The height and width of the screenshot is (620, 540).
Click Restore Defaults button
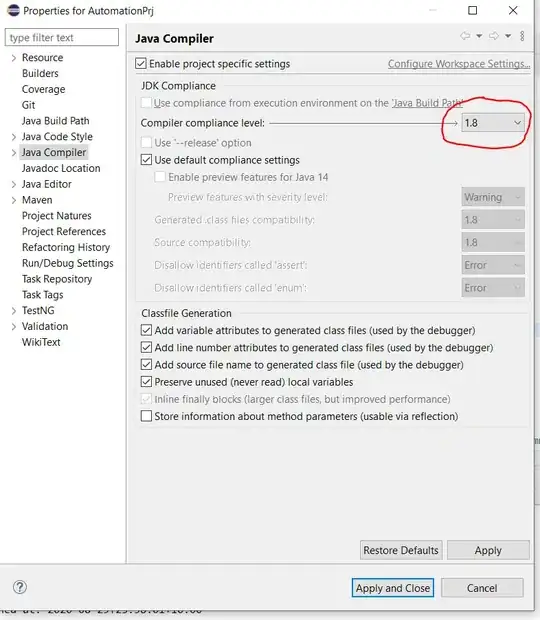[401, 550]
